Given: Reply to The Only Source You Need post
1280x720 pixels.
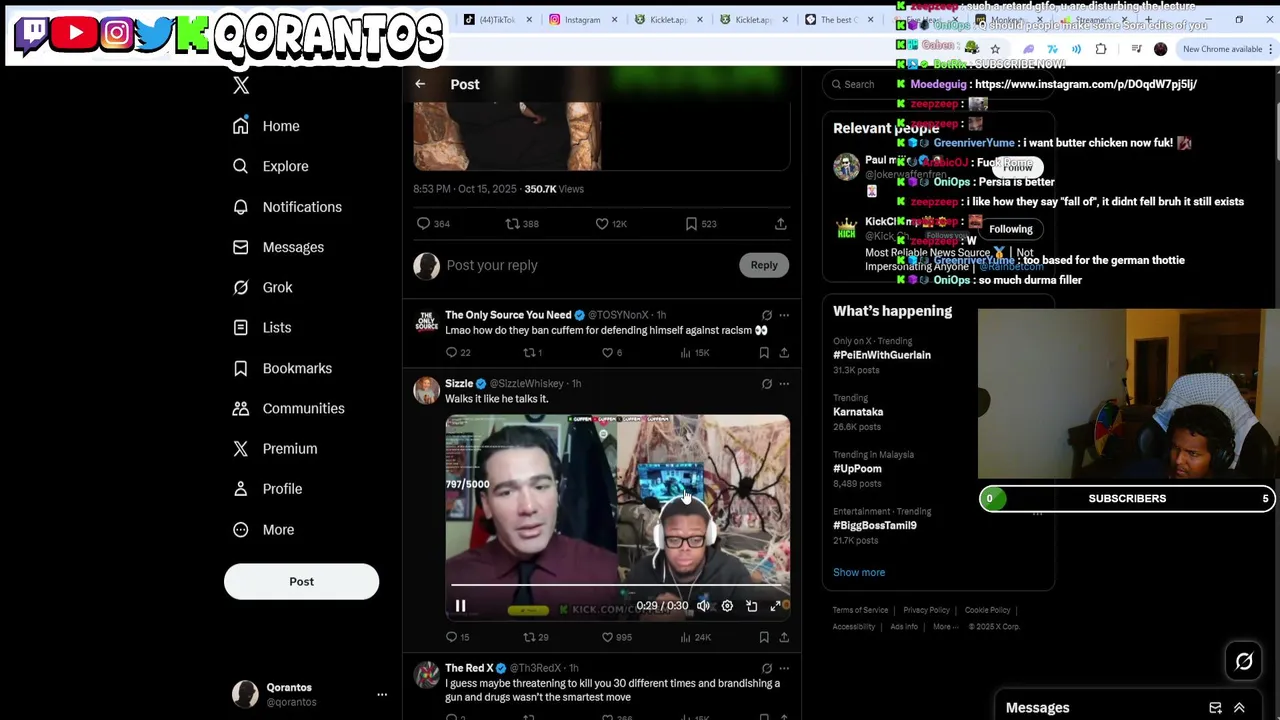Looking at the screenshot, I should click(458, 352).
